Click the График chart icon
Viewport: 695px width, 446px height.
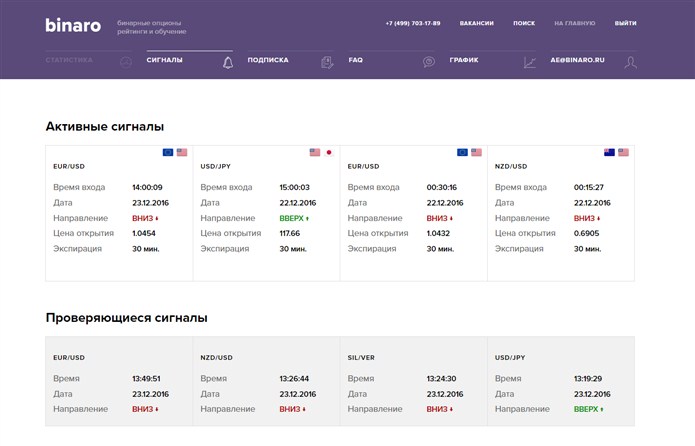[530, 63]
